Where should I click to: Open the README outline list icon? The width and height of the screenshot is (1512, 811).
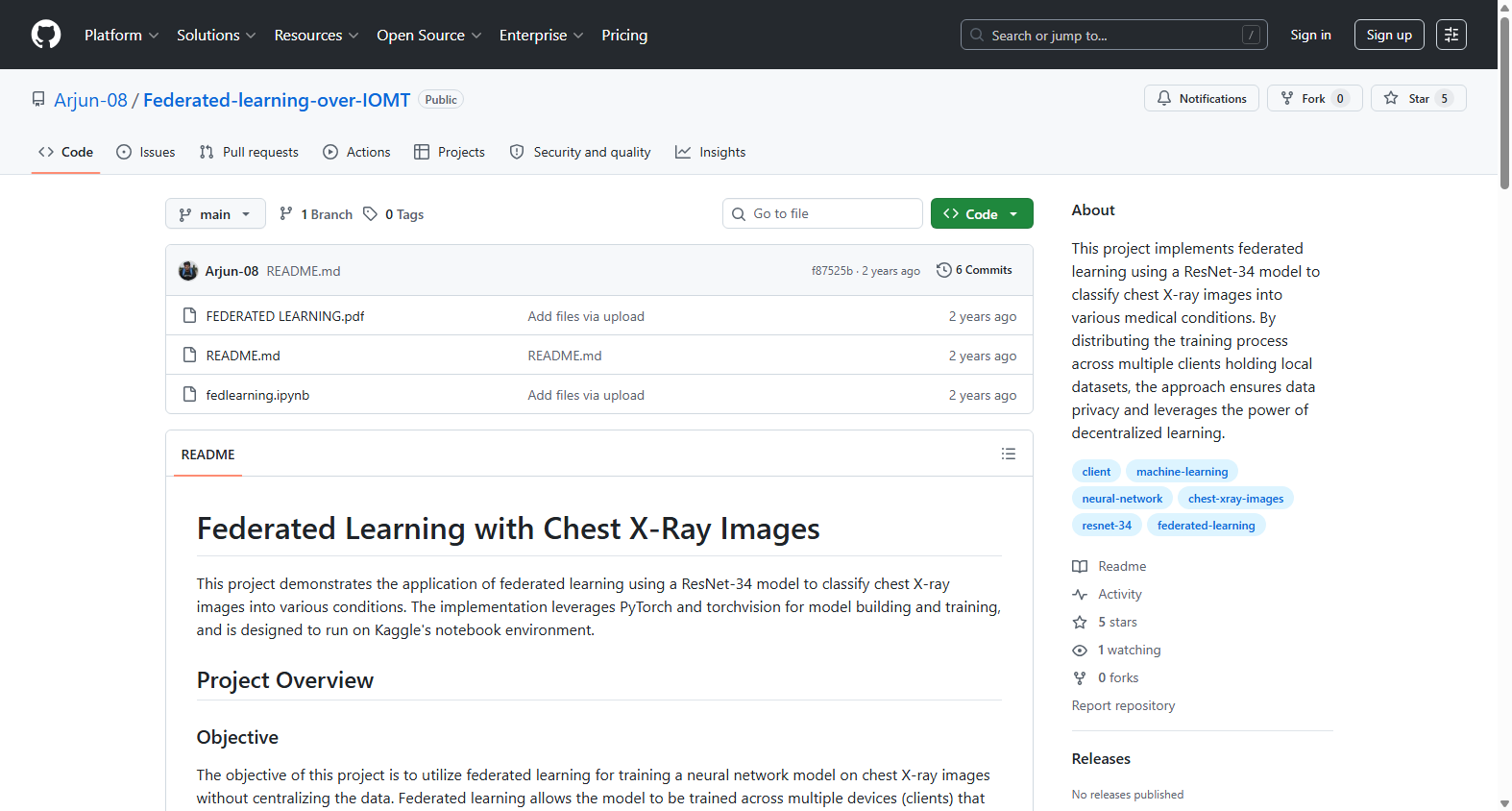click(1009, 454)
